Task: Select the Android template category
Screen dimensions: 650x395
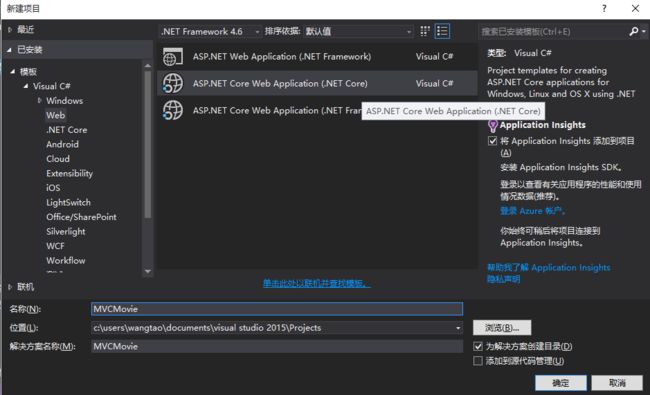Action: pyautogui.click(x=63, y=144)
